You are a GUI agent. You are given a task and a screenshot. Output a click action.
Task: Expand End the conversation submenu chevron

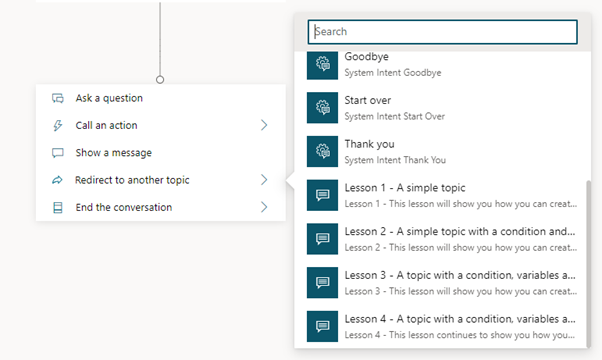[x=264, y=207]
